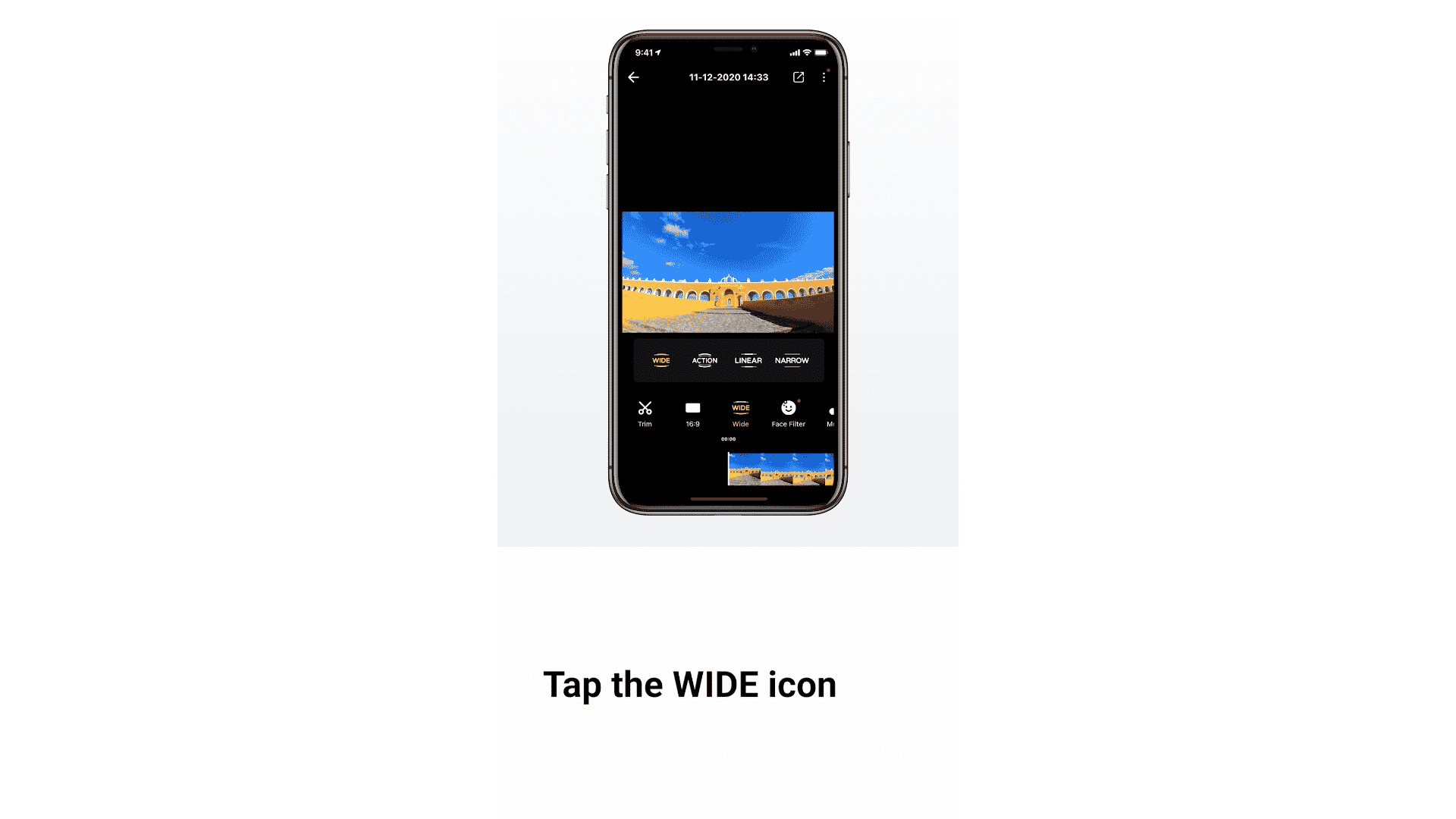Tap the 16:9 aspect ratio icon
1456x819 pixels.
point(693,413)
